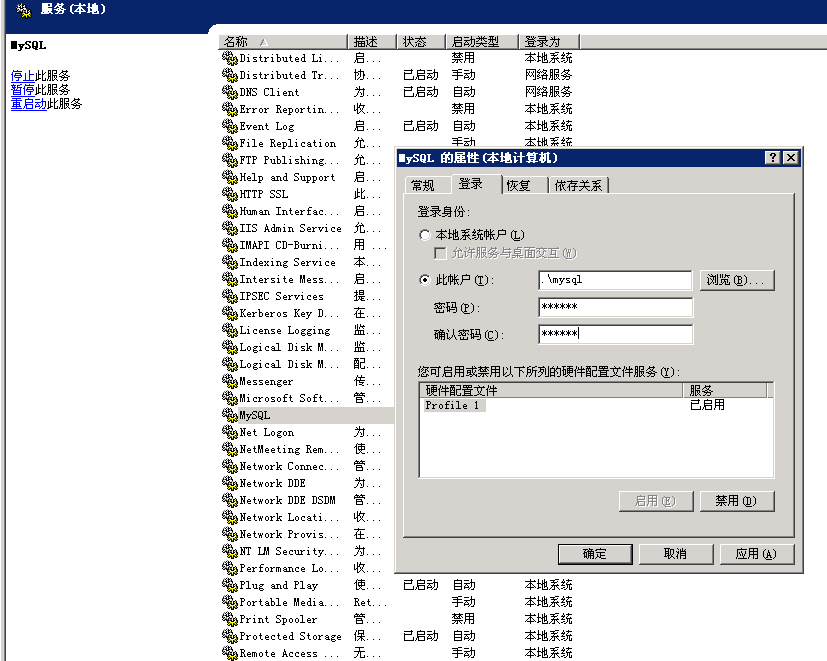Sort services by 启动类型 column header
Image resolution: width=827 pixels, height=661 pixels.
(482, 42)
